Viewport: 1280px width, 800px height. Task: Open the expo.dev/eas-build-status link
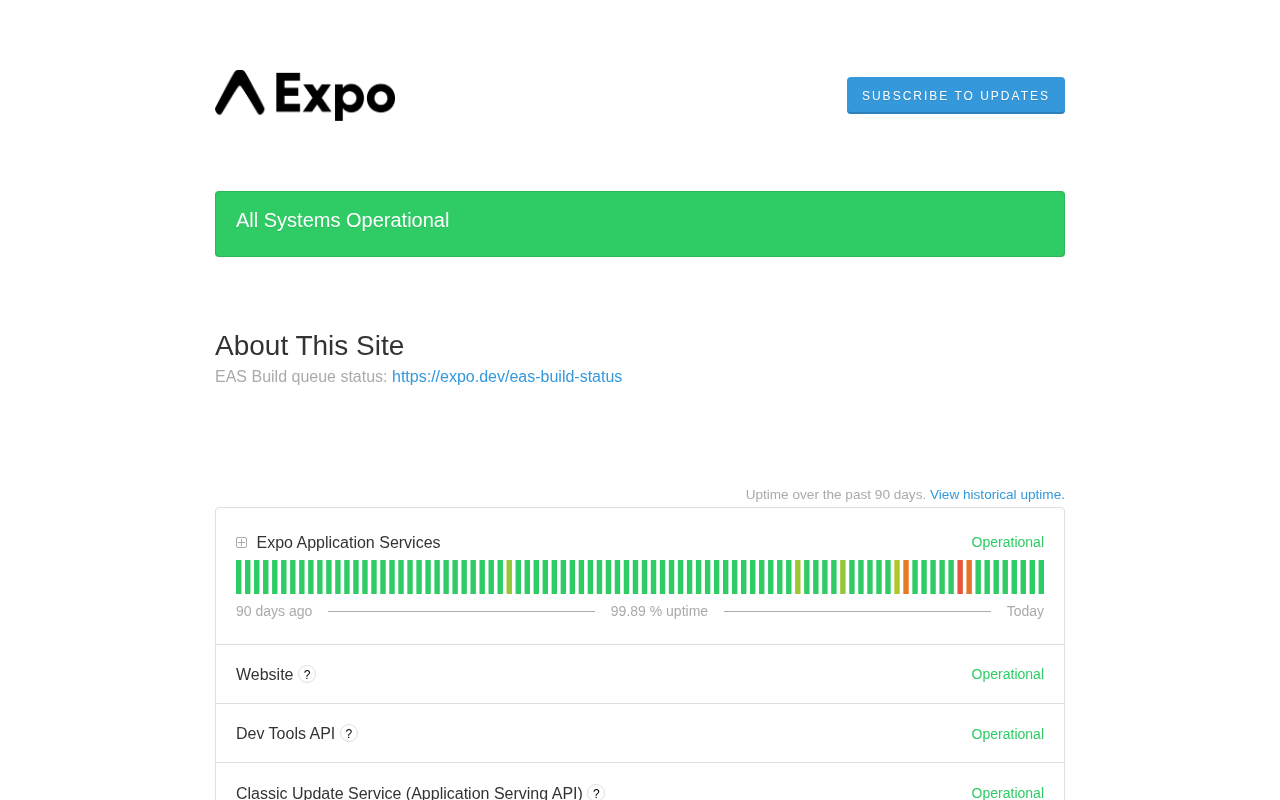click(x=507, y=377)
